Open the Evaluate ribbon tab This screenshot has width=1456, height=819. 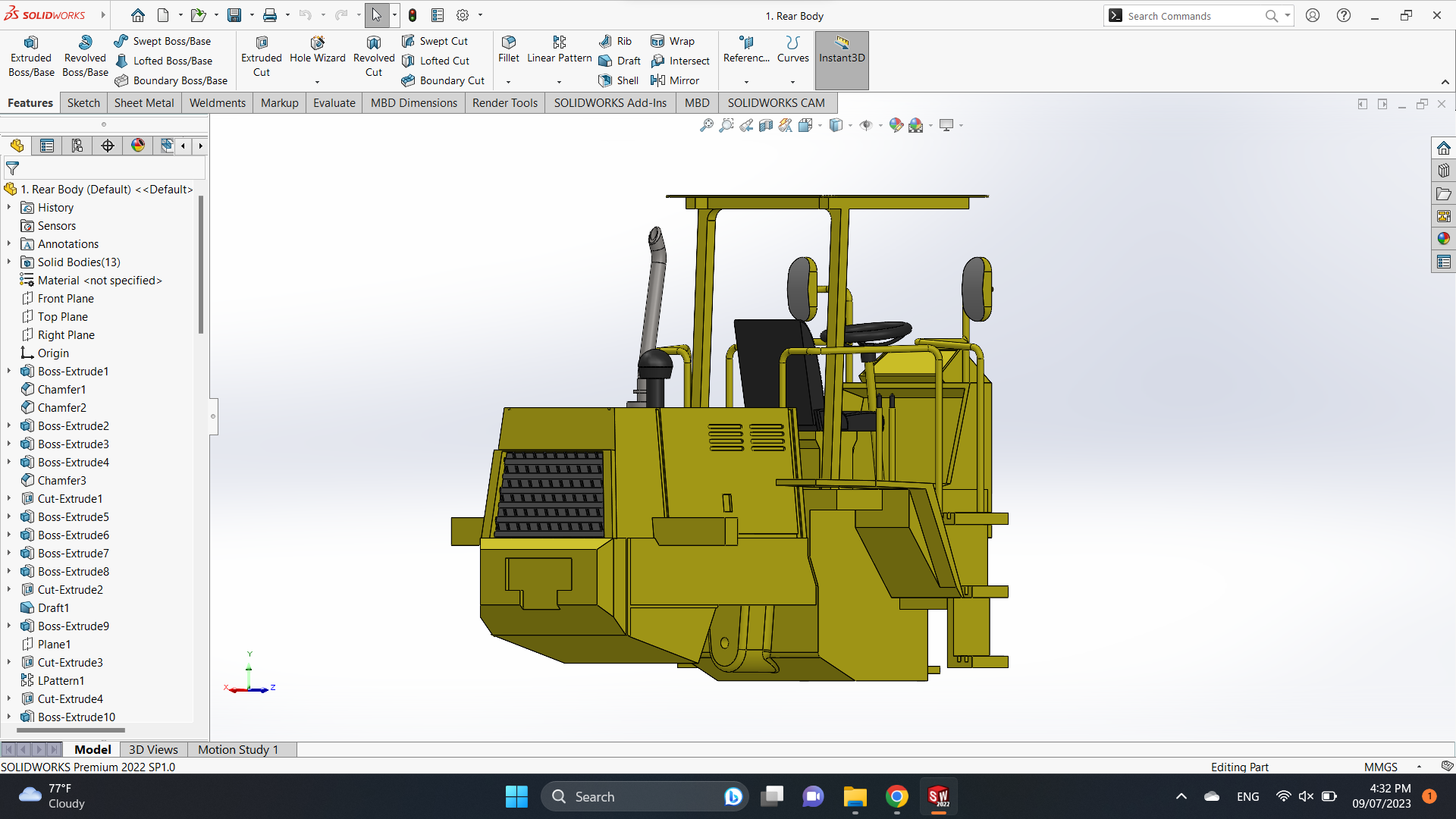click(334, 103)
